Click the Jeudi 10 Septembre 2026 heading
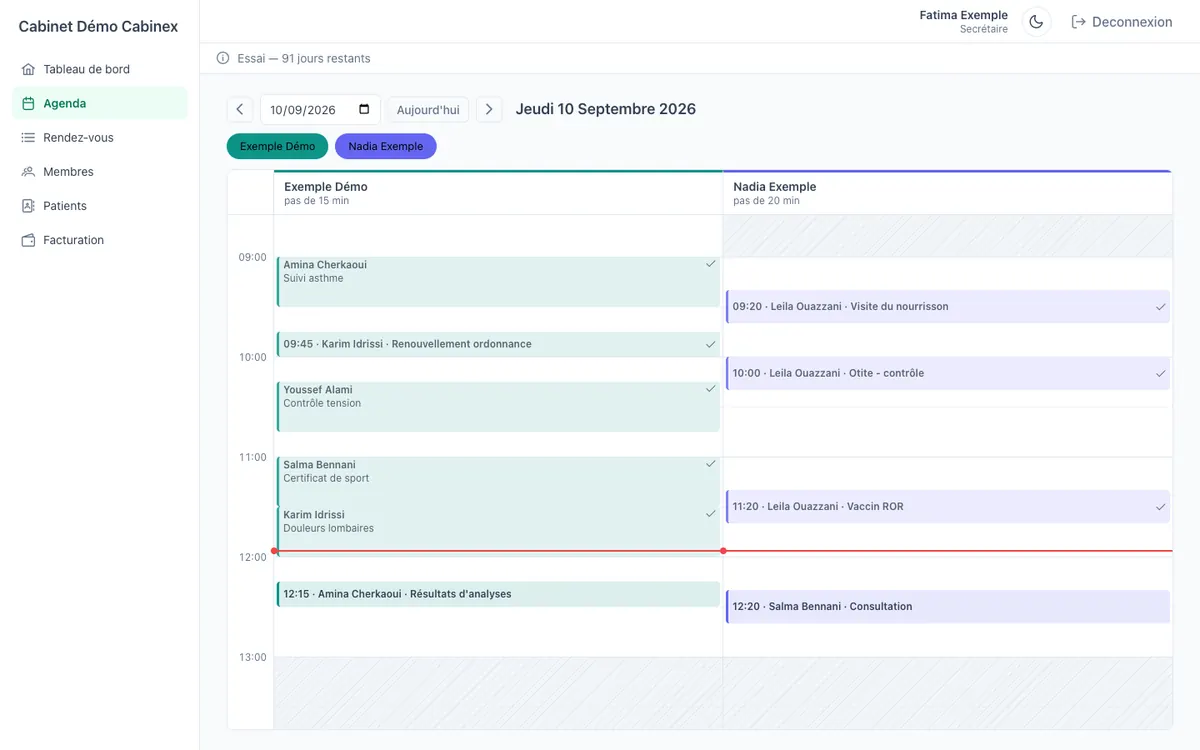Image resolution: width=1200 pixels, height=750 pixels. pos(606,109)
